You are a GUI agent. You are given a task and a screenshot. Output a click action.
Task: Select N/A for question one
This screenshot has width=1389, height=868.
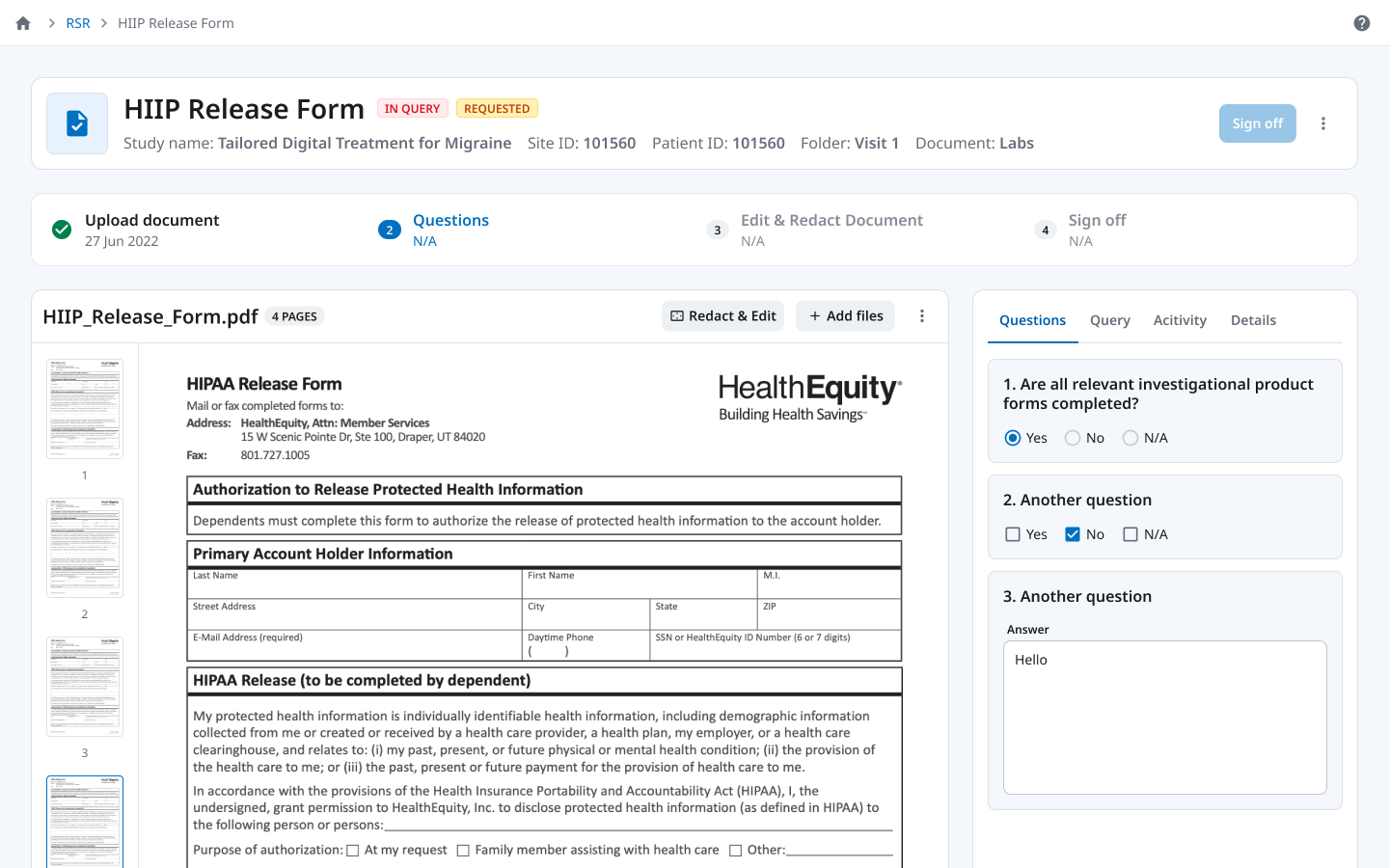click(1129, 437)
